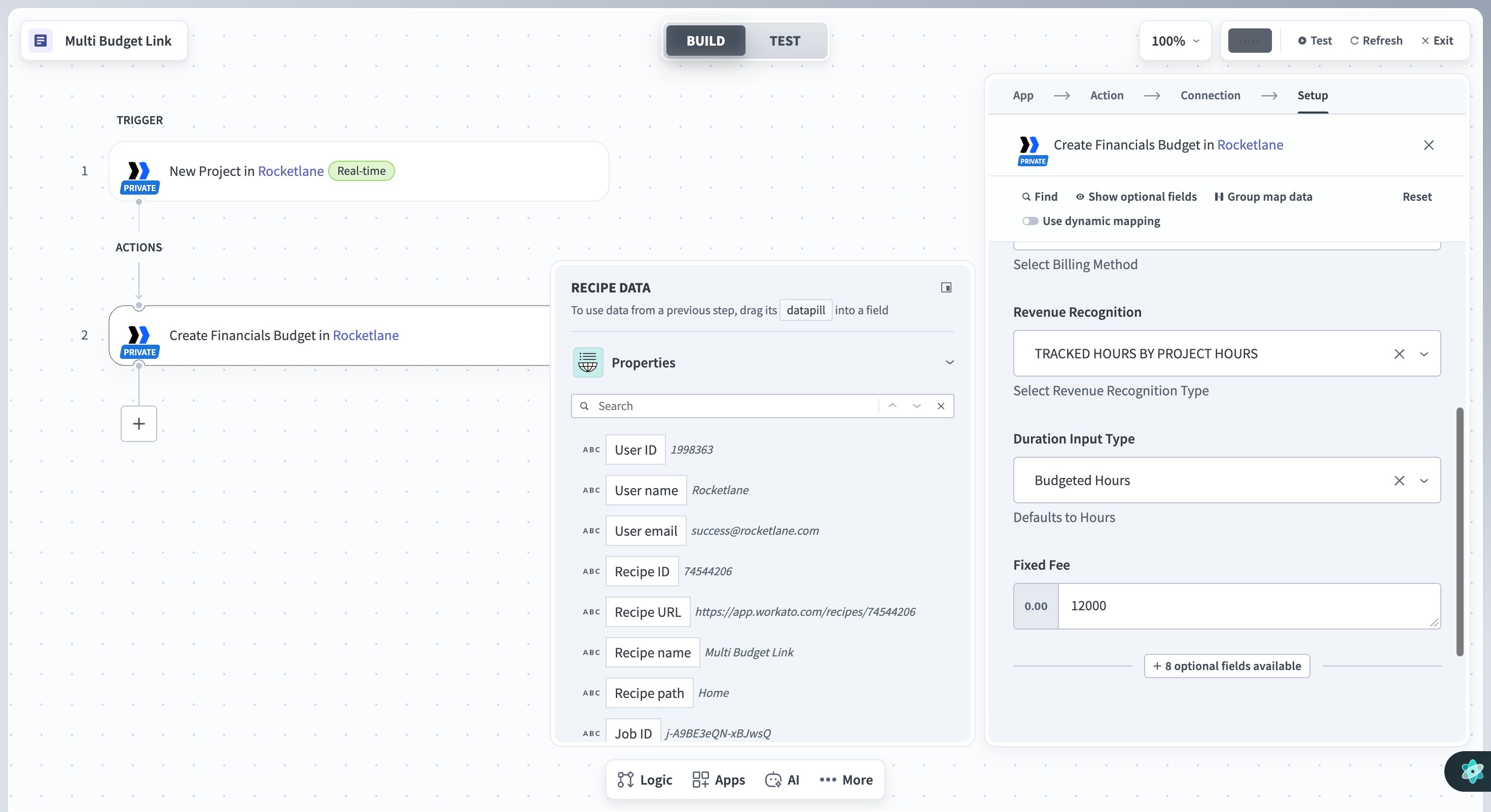Open Rocketlane link in setup panel header
1491x812 pixels.
click(1250, 144)
